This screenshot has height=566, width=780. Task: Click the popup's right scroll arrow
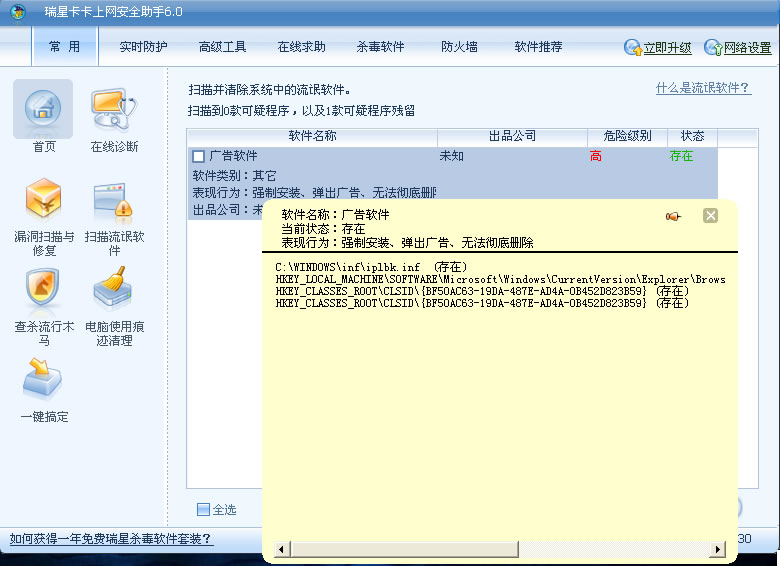click(x=718, y=550)
